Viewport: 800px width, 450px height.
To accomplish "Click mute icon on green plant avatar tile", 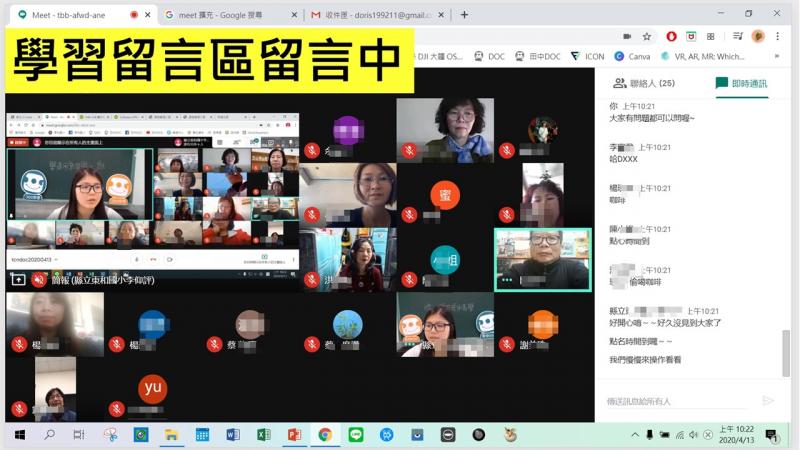I will tap(312, 344).
